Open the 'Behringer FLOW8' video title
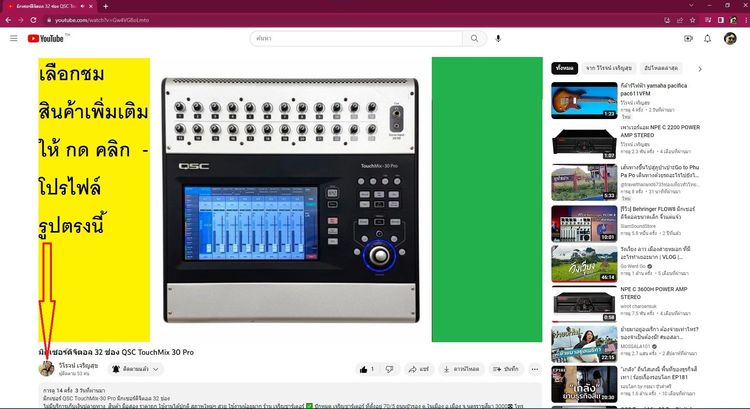This screenshot has height=409, width=750. pos(658,213)
